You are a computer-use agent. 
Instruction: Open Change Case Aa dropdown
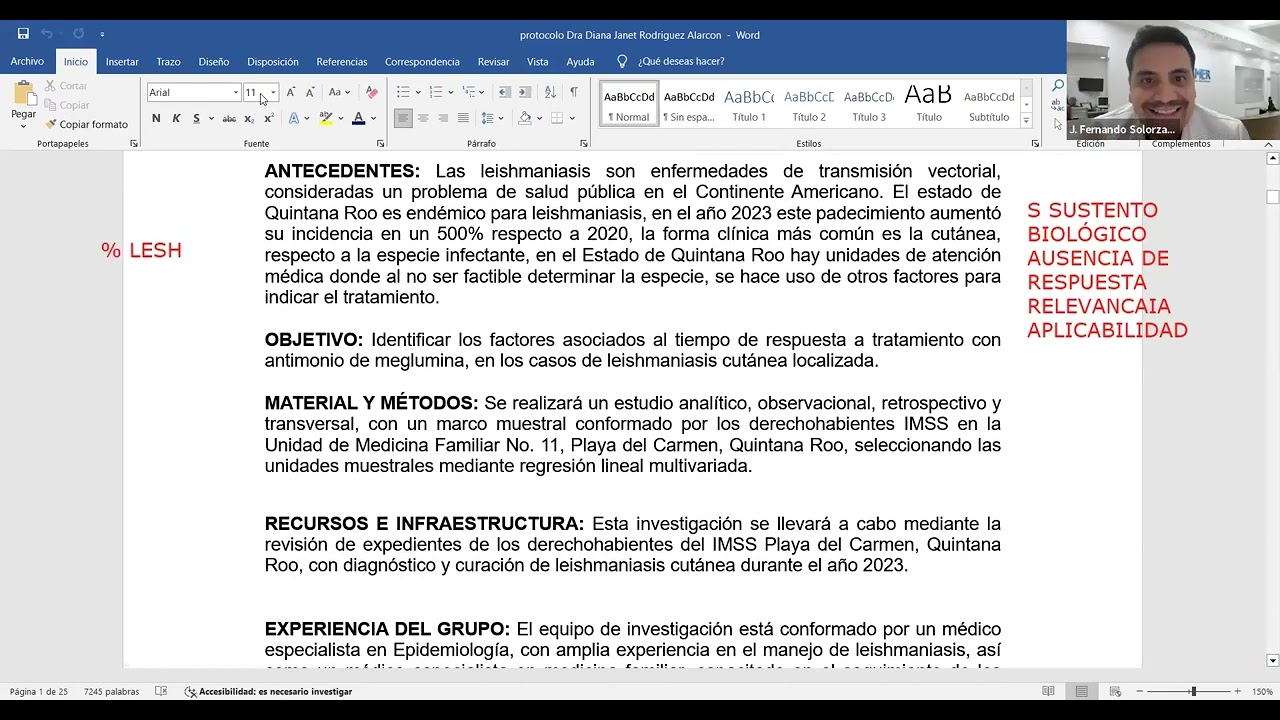pos(339,92)
